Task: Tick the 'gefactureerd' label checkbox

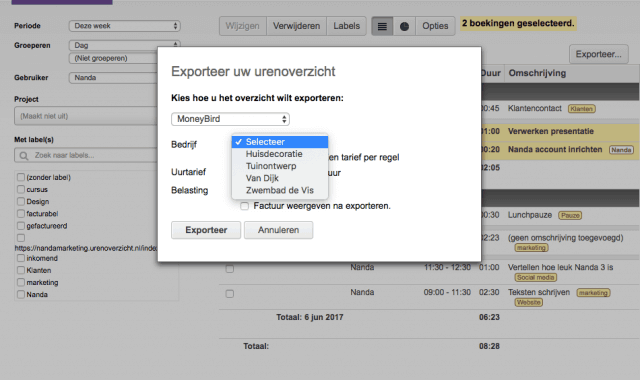Action: point(21,226)
